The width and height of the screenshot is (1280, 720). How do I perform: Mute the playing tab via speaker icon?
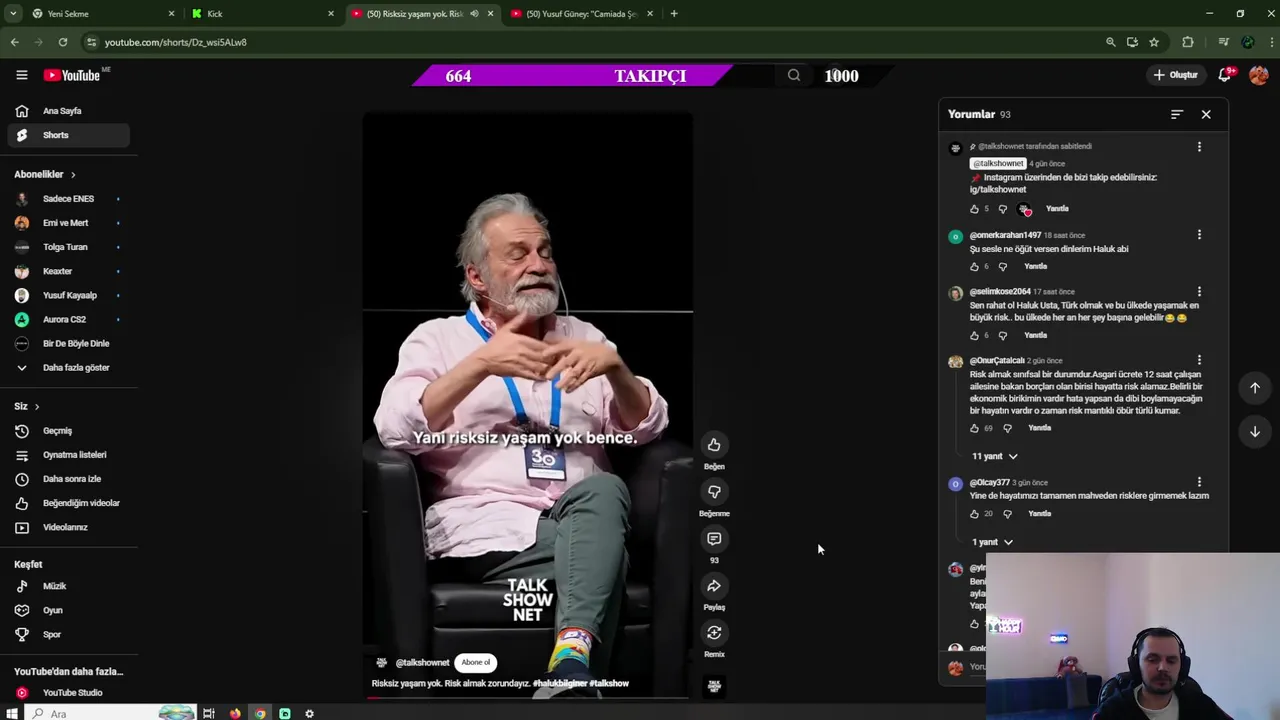click(x=474, y=14)
